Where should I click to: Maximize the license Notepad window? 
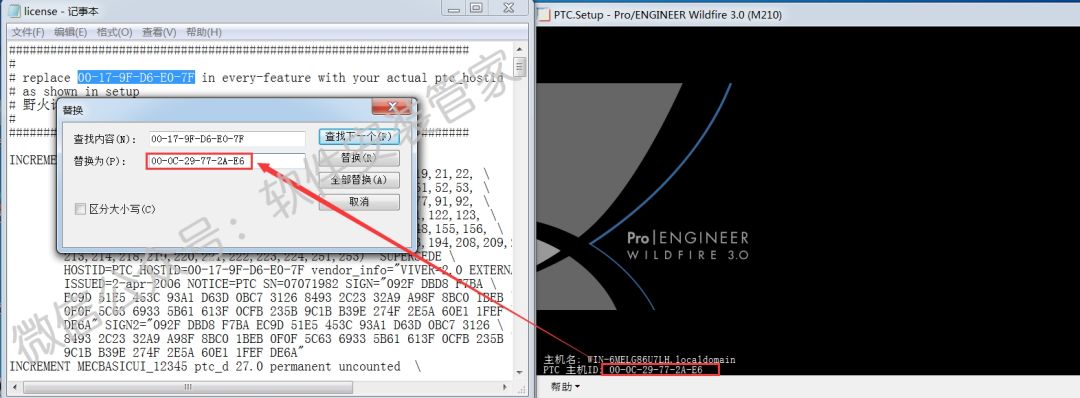(476, 8)
